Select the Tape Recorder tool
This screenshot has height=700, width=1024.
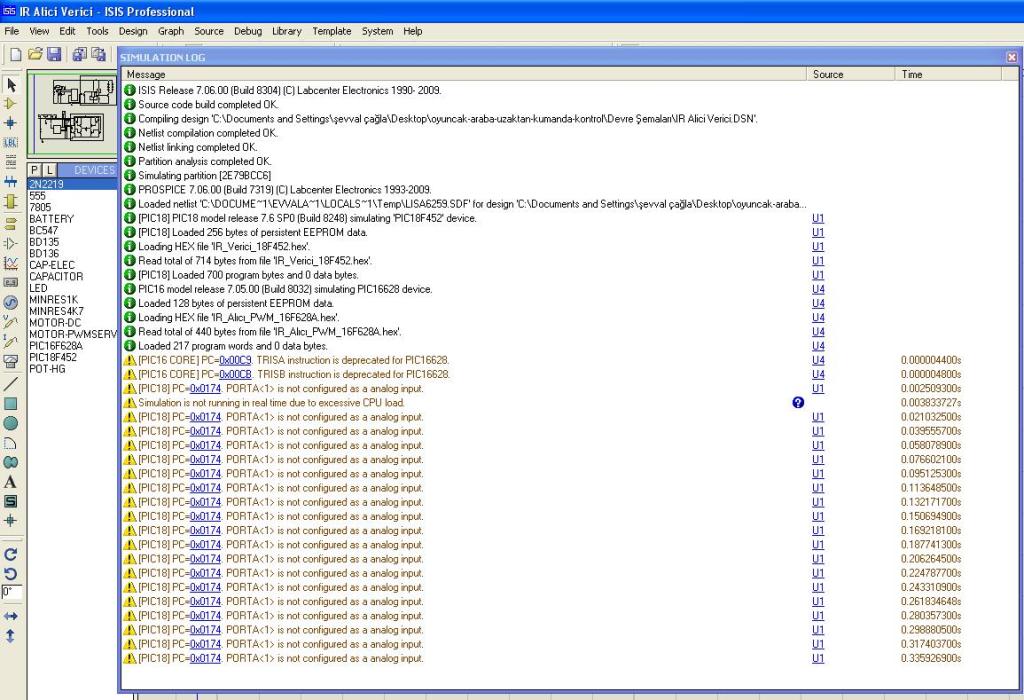tap(10, 283)
